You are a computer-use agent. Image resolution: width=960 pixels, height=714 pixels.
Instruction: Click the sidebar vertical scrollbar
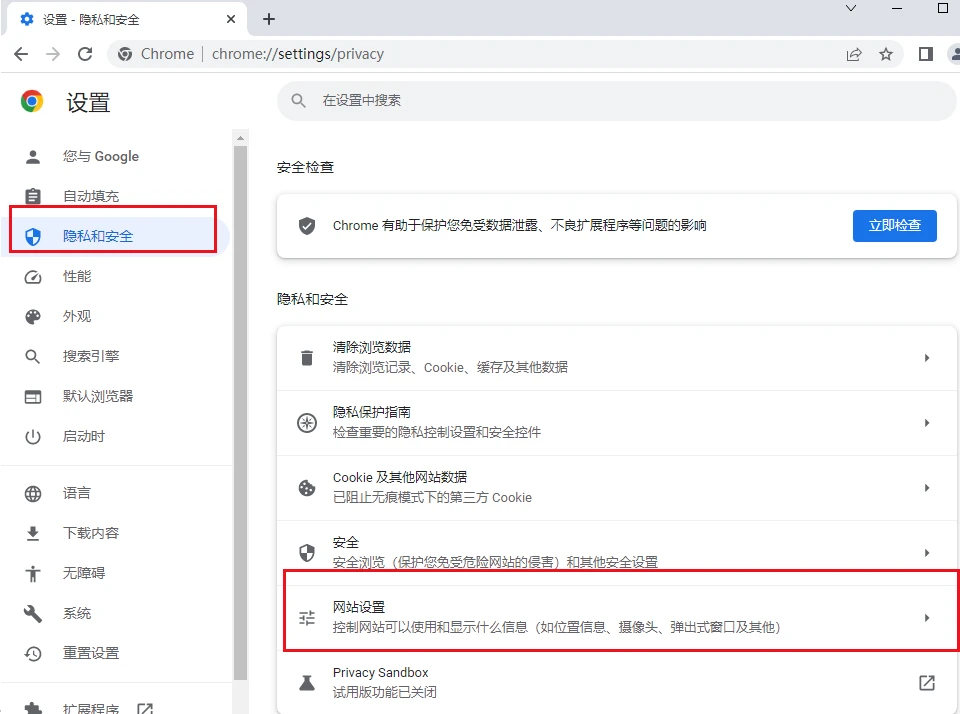tap(240, 400)
